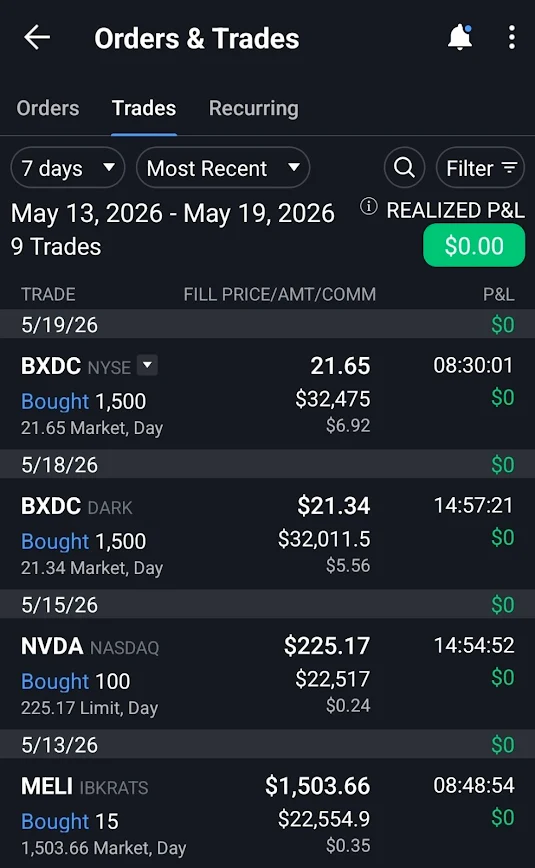Open the MELI IBKRATS trade row
Viewport: 535px width, 868px height.
268,813
